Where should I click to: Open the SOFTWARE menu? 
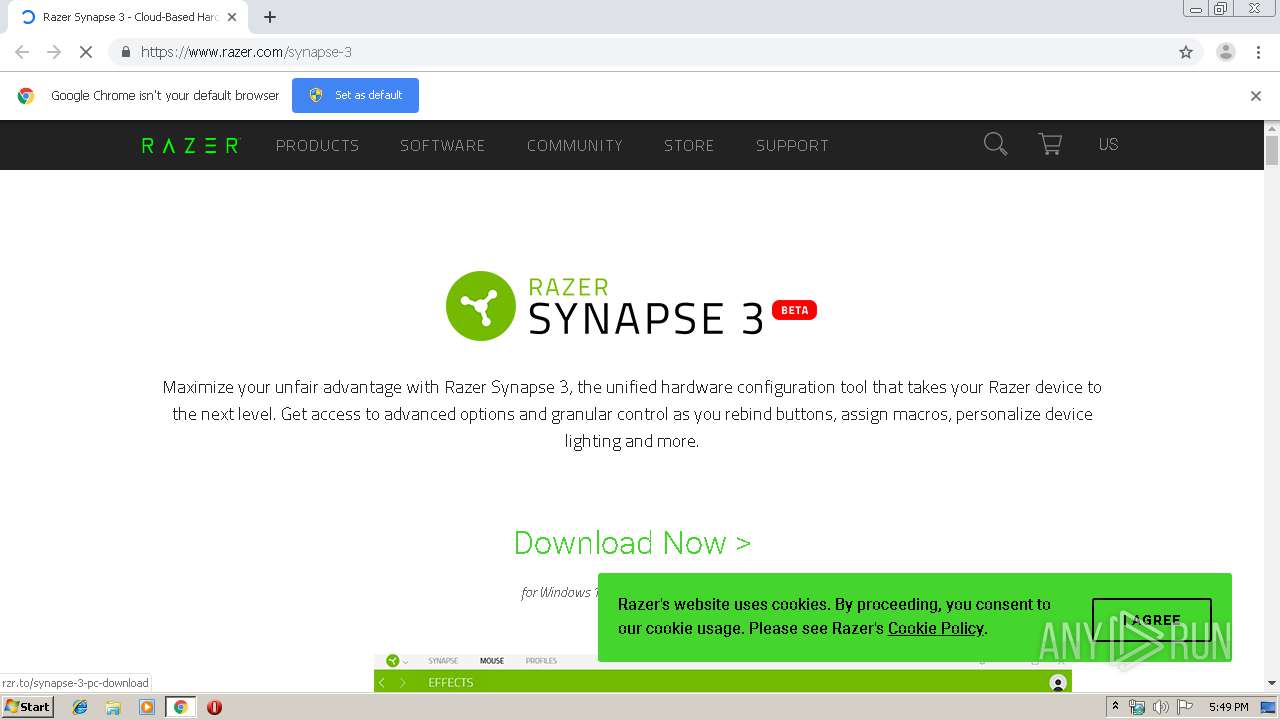tap(442, 146)
